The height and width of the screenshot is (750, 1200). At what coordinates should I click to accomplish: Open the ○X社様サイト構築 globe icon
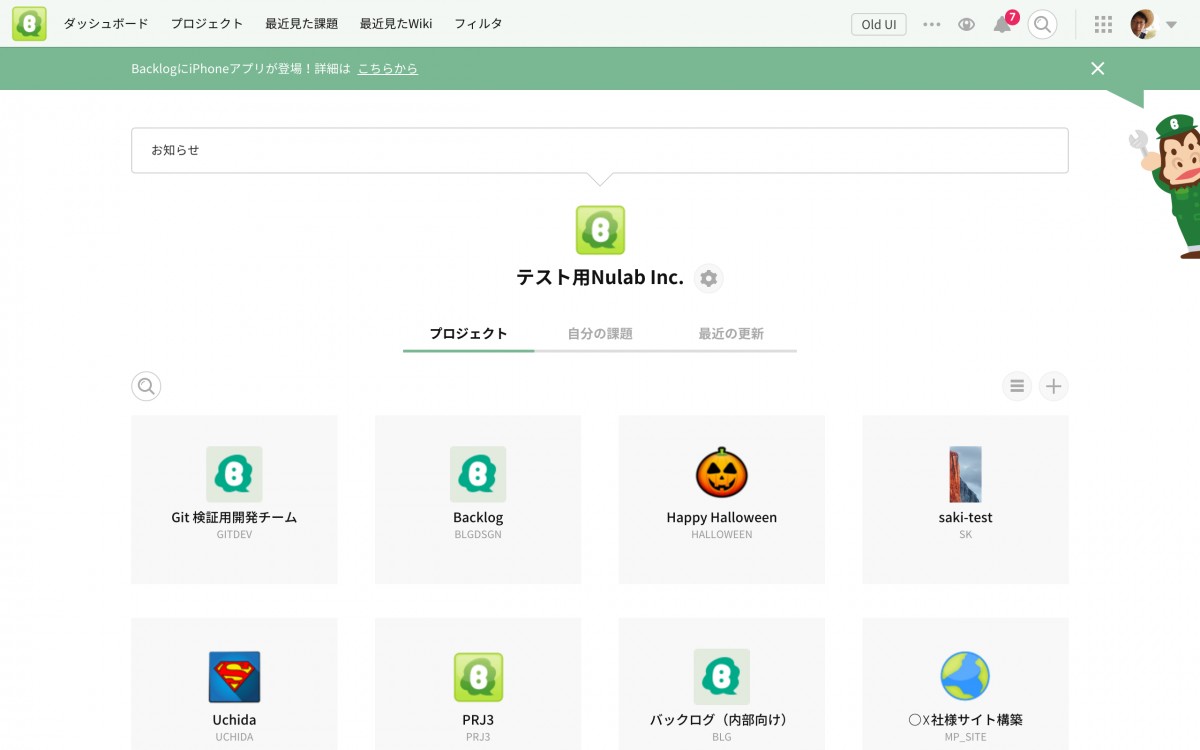pyautogui.click(x=965, y=677)
